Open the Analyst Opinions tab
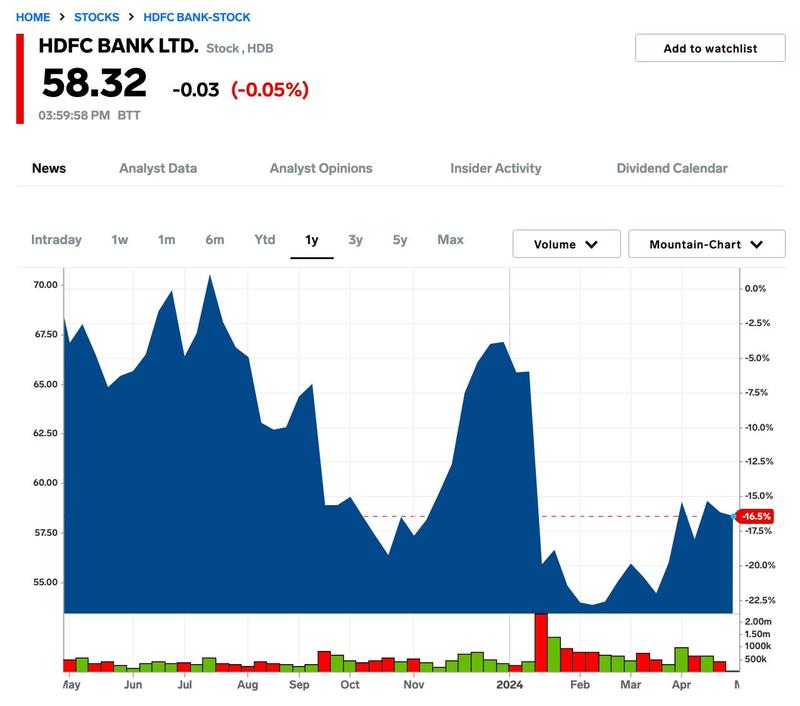Viewport: 800px width, 706px height. pos(321,168)
